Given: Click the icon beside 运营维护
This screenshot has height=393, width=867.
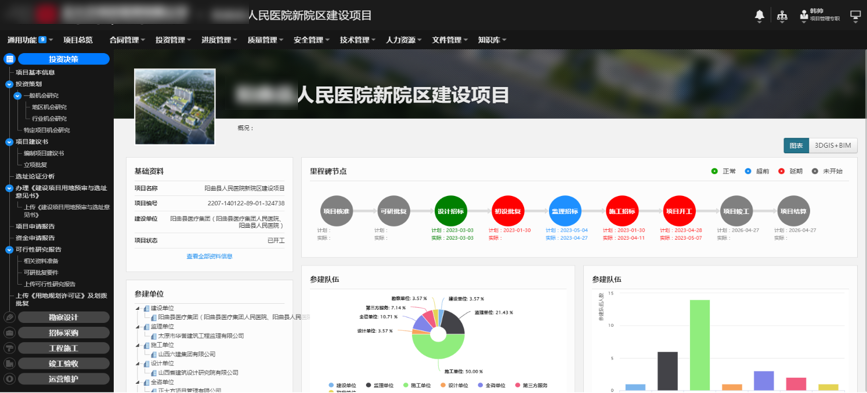Looking at the screenshot, I should pos(9,379).
